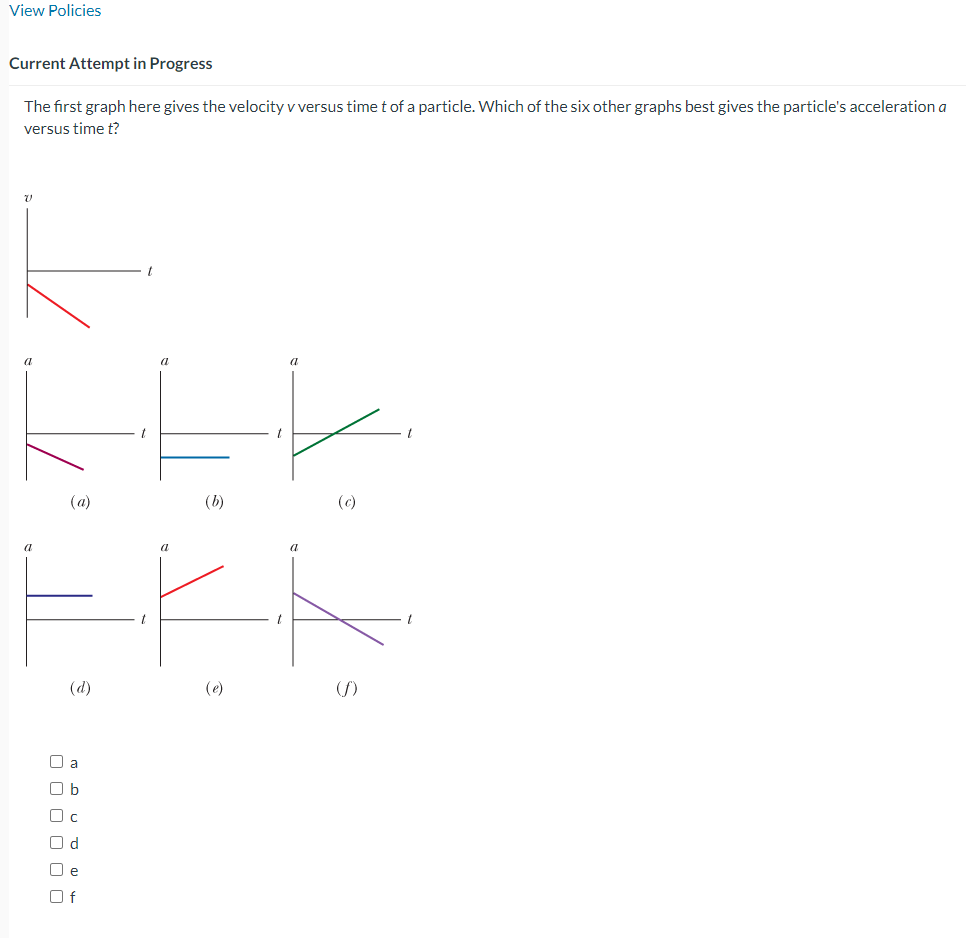
Task: Check the answer option 'e' checkbox
Action: [57, 869]
